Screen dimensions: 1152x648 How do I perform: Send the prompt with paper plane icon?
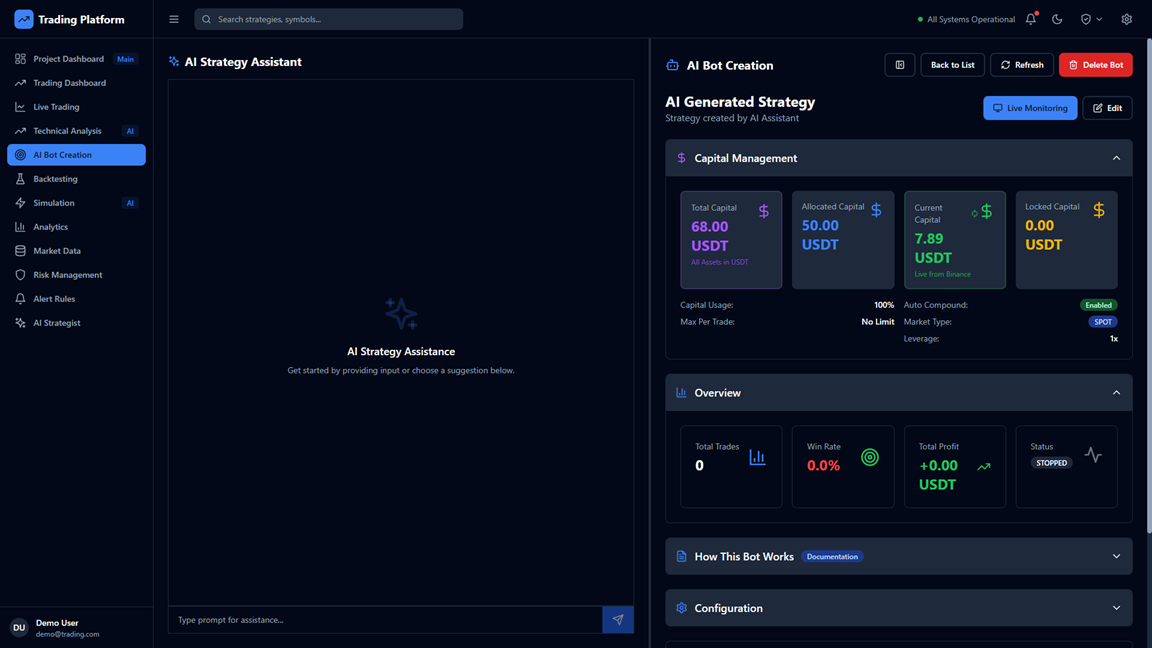pyautogui.click(x=618, y=620)
